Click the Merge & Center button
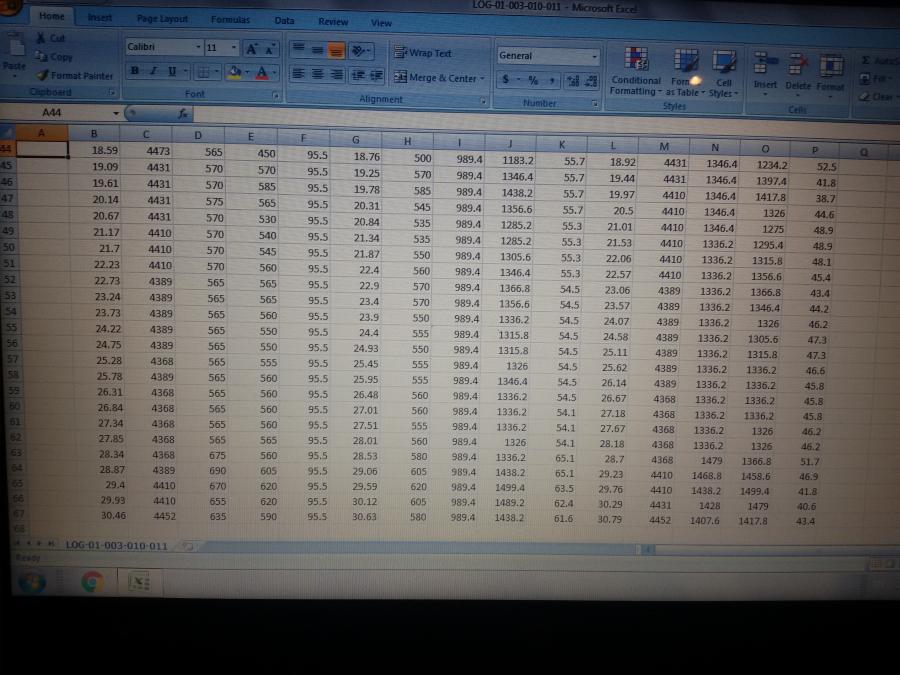Image resolution: width=900 pixels, height=675 pixels. (x=440, y=78)
